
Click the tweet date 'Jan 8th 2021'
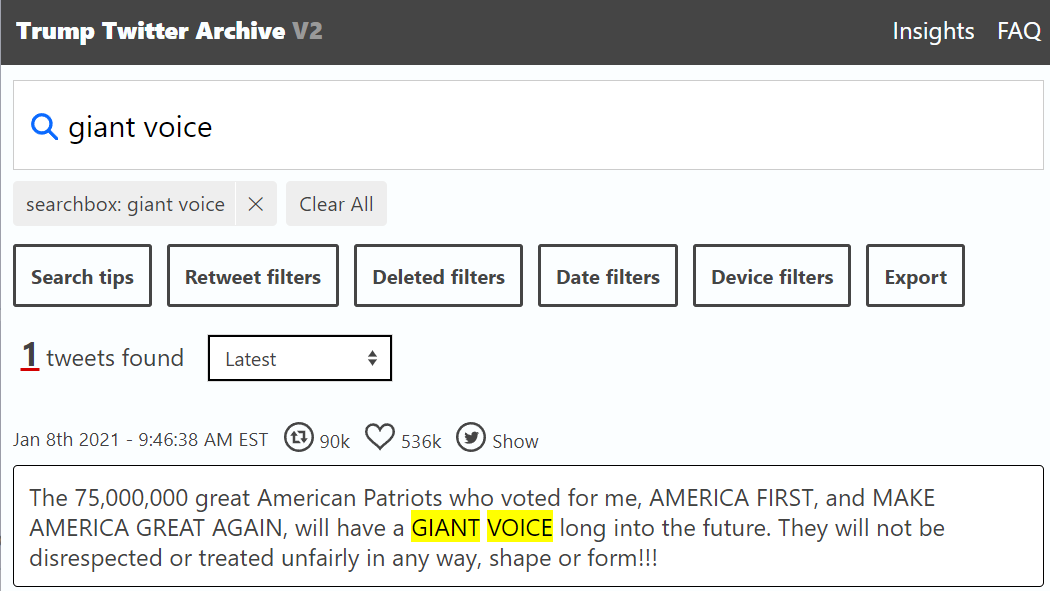point(66,440)
